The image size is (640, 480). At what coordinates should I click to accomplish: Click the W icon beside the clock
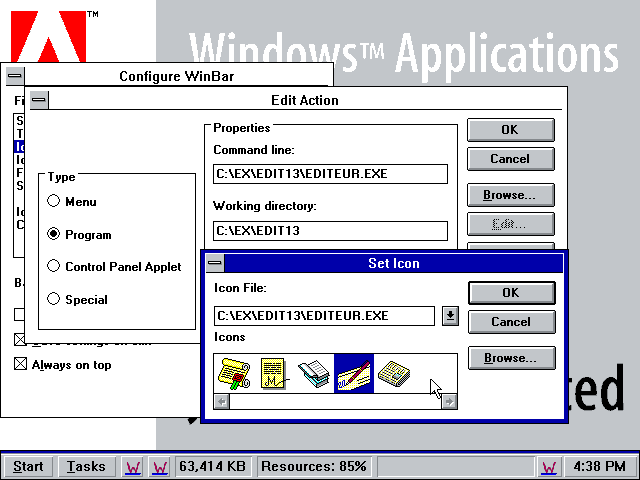pyautogui.click(x=549, y=466)
